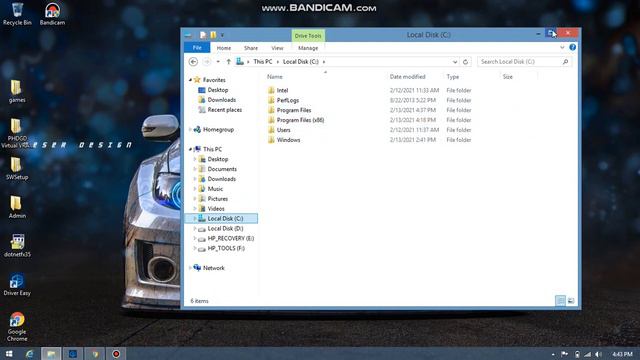640x360 pixels.
Task: Click the Forward navigation arrow
Action: click(207, 62)
